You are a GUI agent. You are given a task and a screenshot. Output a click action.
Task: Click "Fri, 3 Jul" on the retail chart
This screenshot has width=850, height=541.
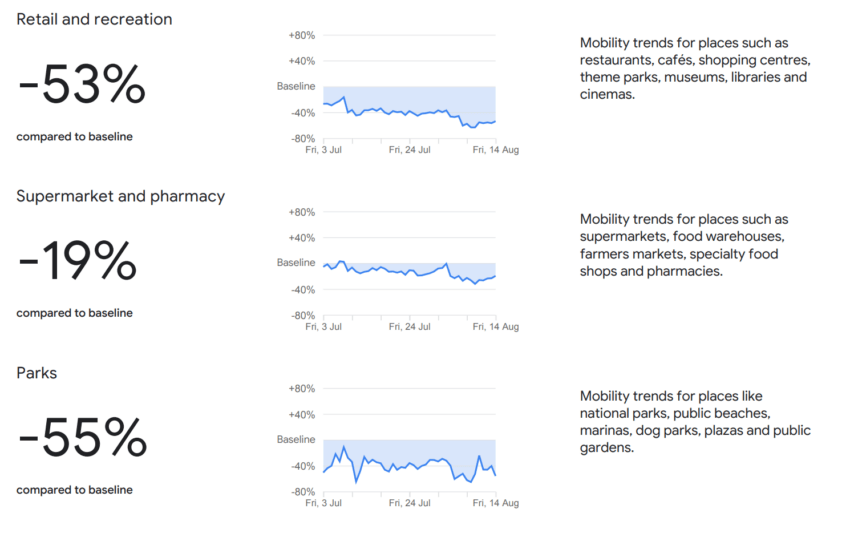323,150
